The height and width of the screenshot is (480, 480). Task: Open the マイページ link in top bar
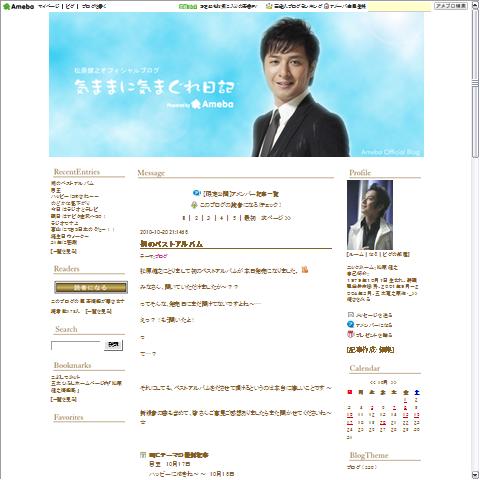pyautogui.click(x=49, y=6)
